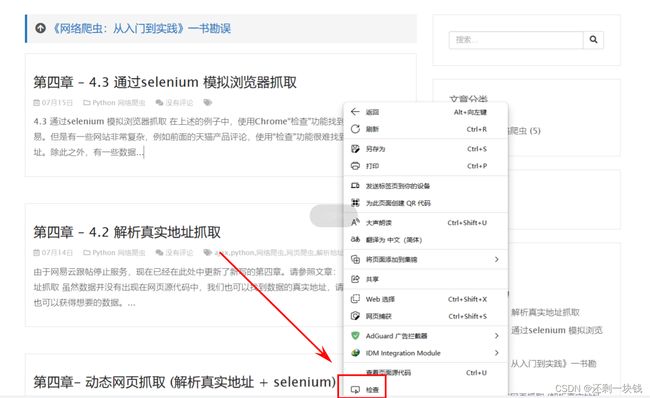This screenshot has height=398, width=650.
Task: Click the QR code icon in menu
Action: [355, 203]
